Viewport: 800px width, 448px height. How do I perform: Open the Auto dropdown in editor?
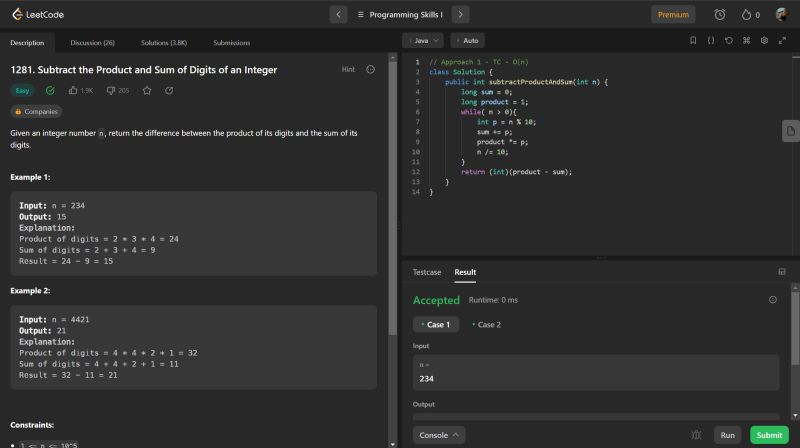tap(468, 41)
